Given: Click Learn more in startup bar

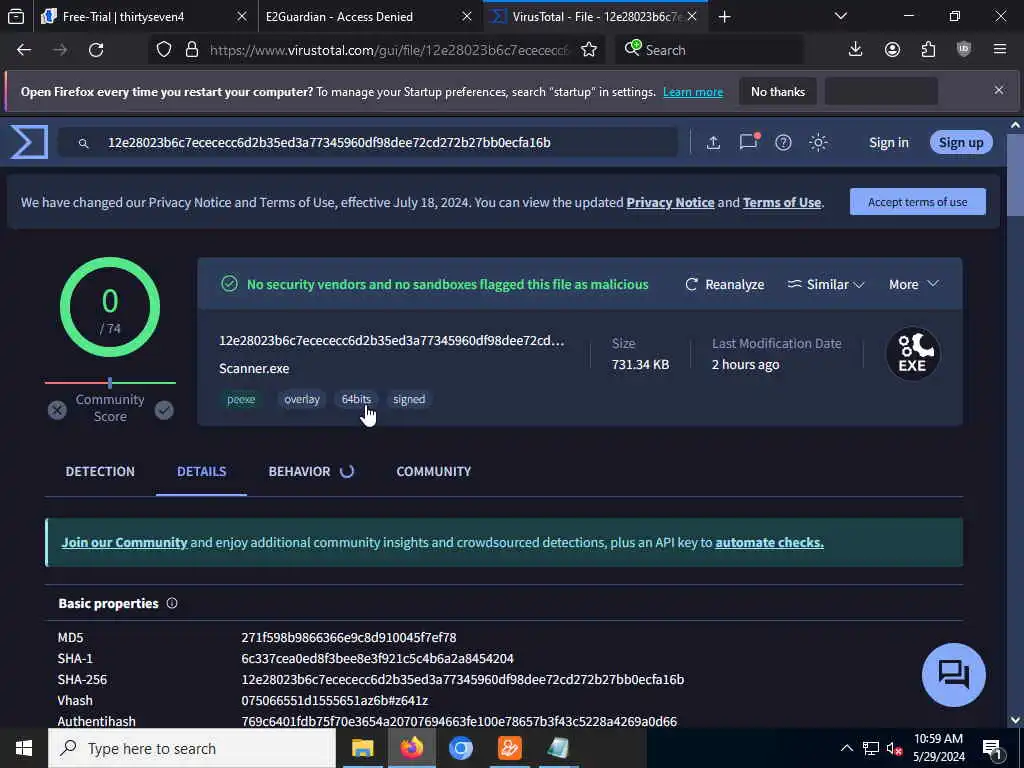Looking at the screenshot, I should click(693, 92).
